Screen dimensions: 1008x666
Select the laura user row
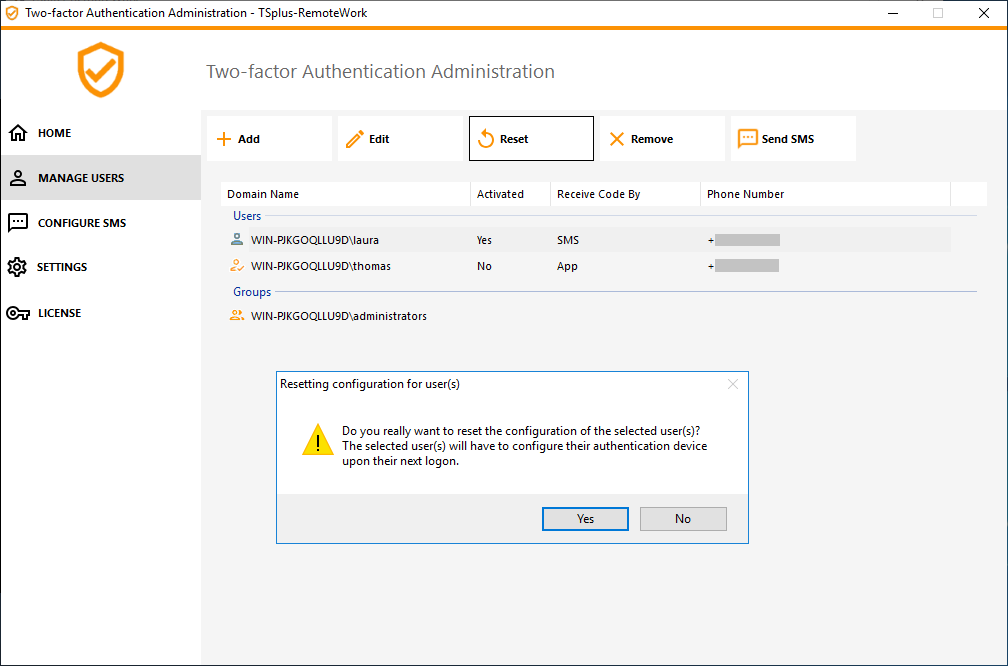314,240
